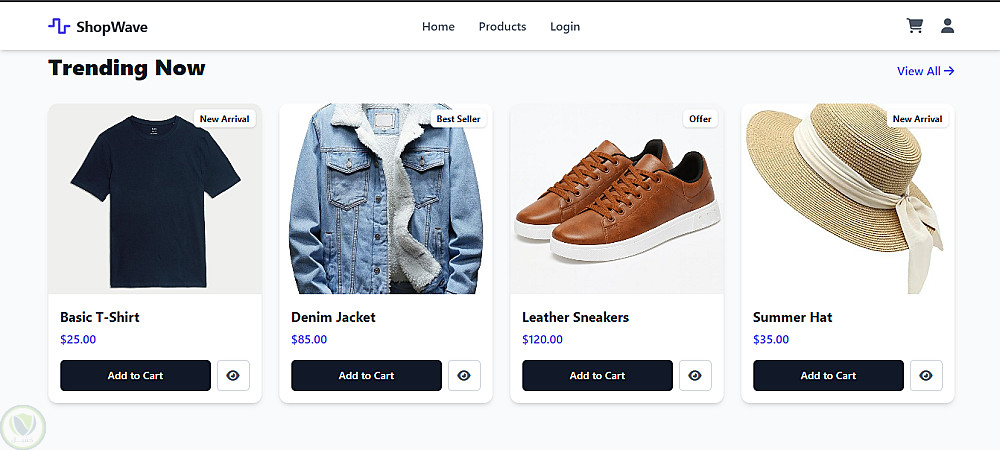Image resolution: width=1000 pixels, height=450 pixels.
Task: Quick view the Summer Hat
Action: tap(926, 376)
